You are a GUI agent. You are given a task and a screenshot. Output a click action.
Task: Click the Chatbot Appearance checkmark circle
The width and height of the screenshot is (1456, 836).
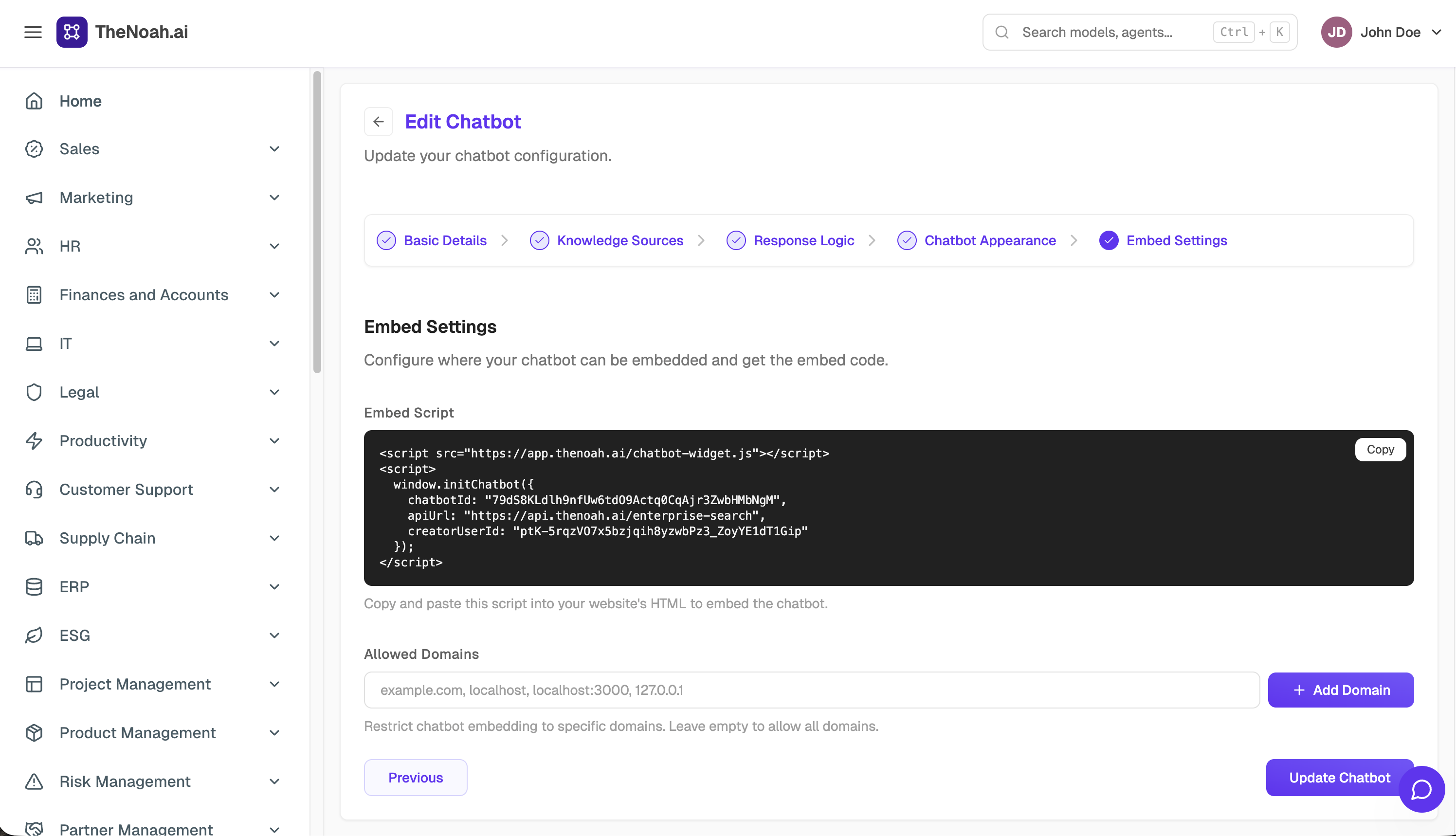click(907, 240)
